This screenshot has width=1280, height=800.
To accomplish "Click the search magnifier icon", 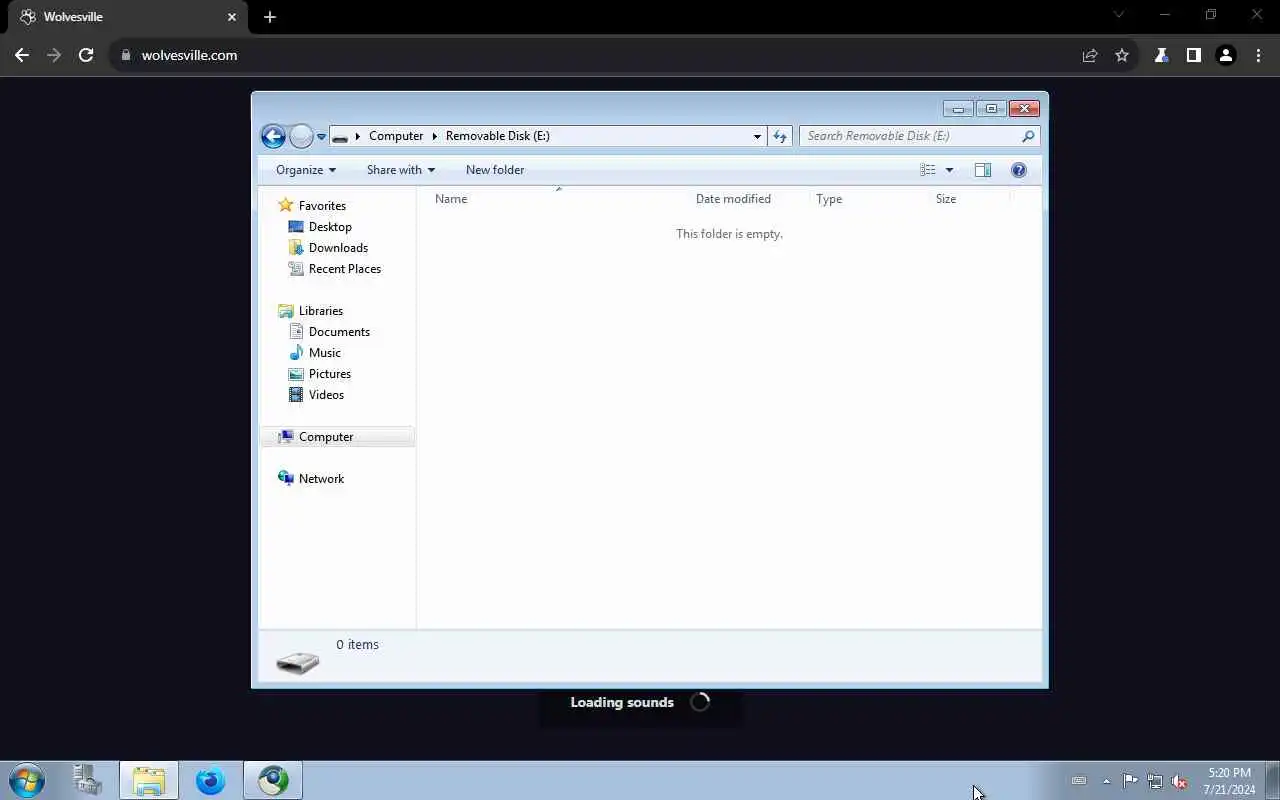I will [1028, 136].
